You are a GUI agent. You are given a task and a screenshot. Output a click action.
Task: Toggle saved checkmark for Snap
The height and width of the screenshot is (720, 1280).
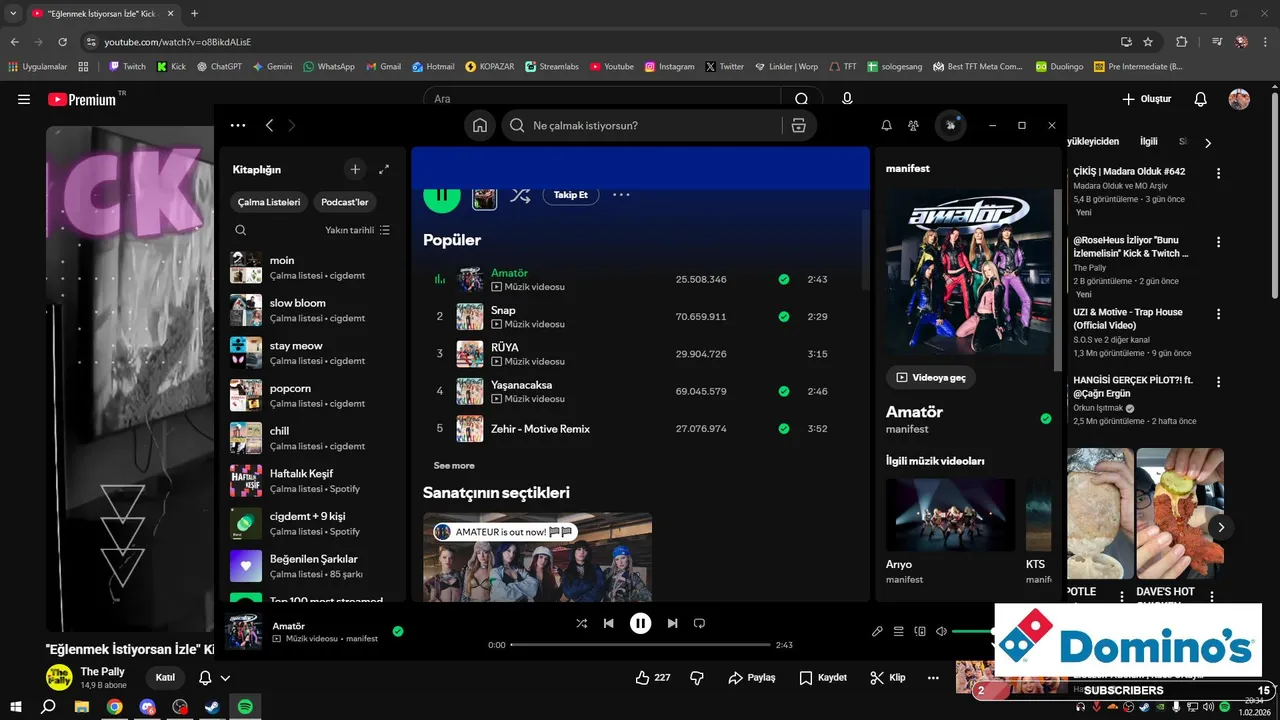click(x=784, y=317)
